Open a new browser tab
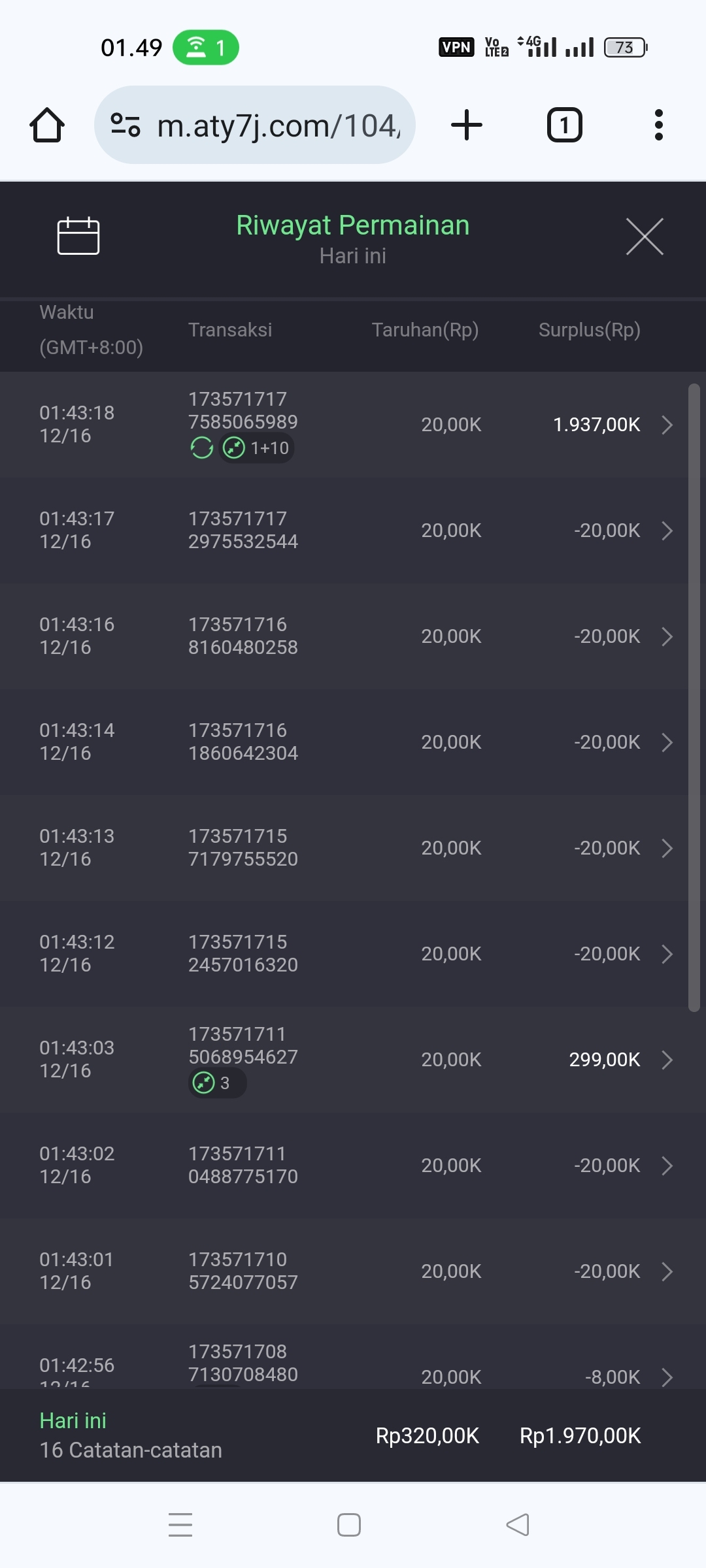The width and height of the screenshot is (706, 1568). (x=467, y=125)
